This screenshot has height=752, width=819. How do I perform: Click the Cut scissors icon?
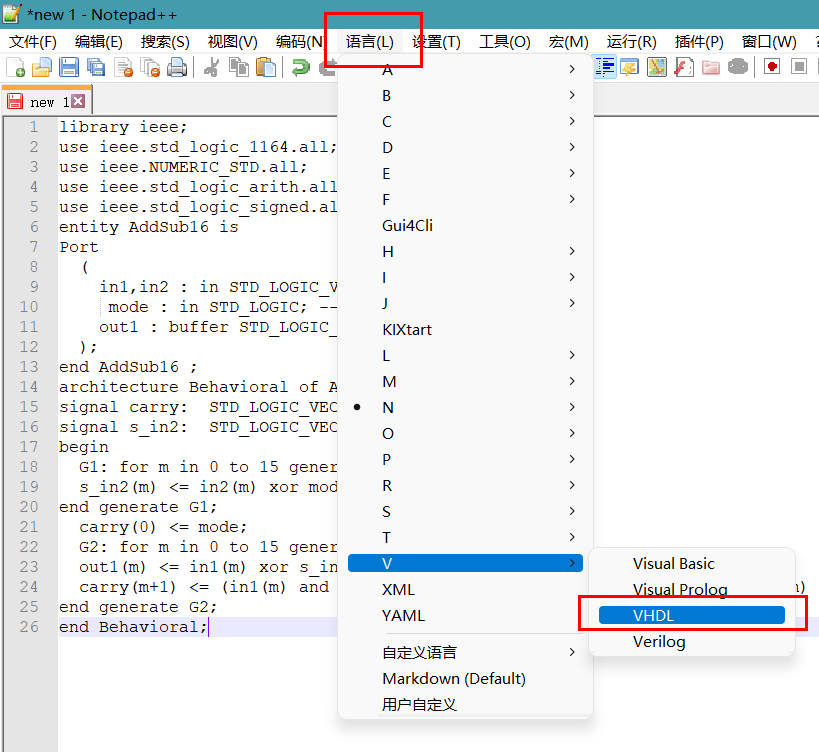point(212,67)
